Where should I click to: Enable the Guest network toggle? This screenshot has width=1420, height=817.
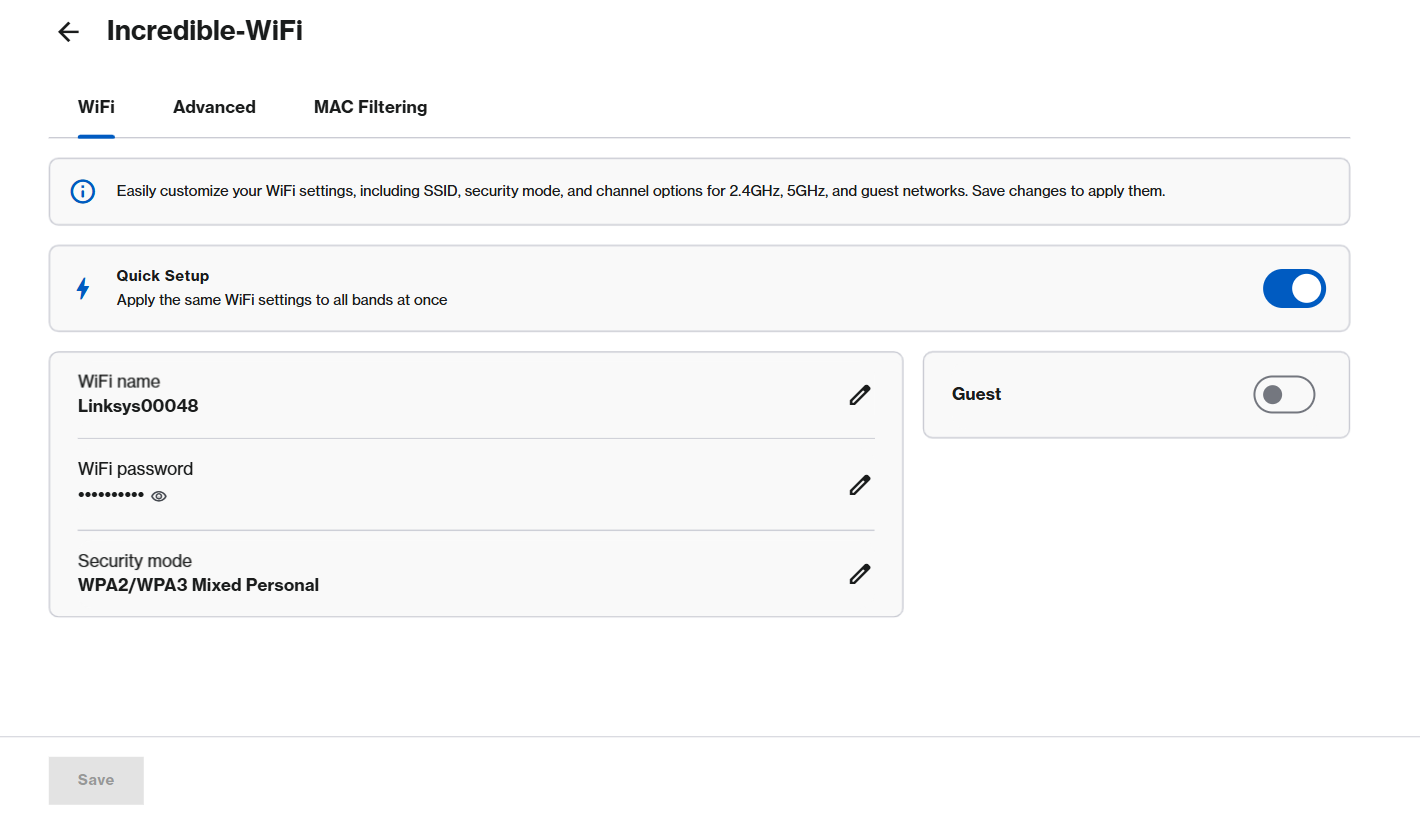coord(1284,395)
